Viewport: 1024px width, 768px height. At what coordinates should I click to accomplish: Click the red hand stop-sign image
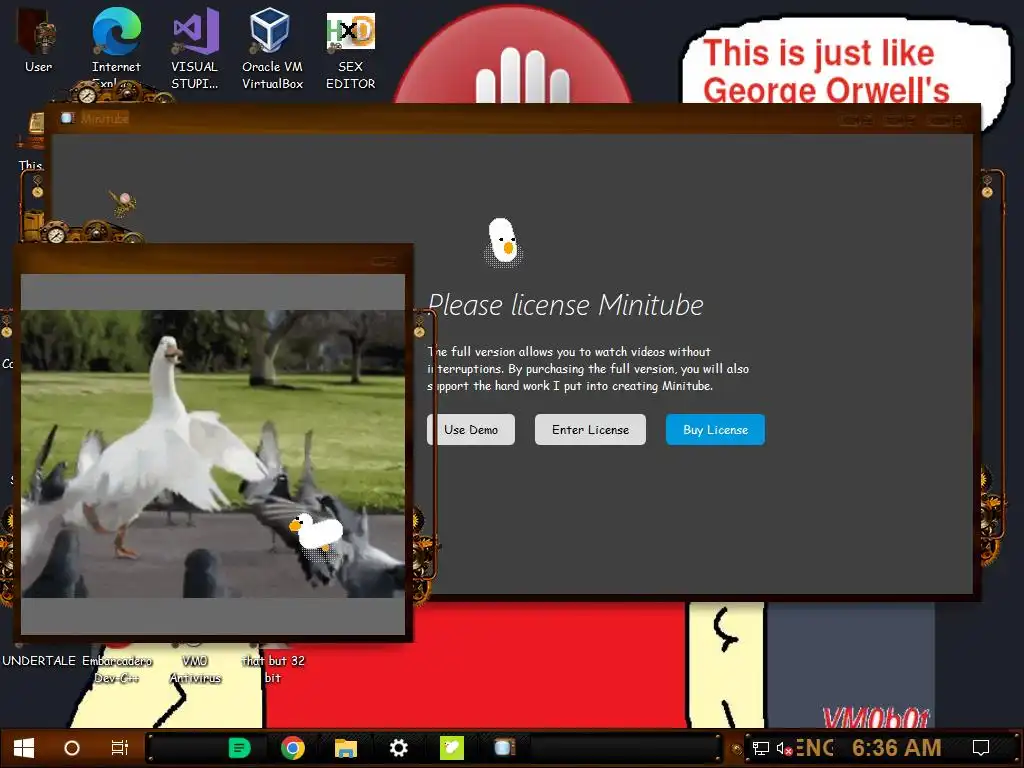[513, 56]
